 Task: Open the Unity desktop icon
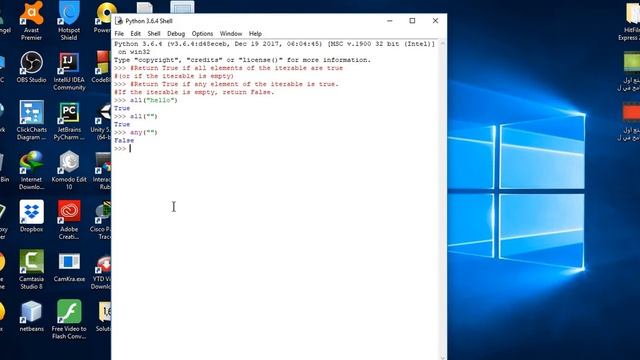[x=102, y=121]
